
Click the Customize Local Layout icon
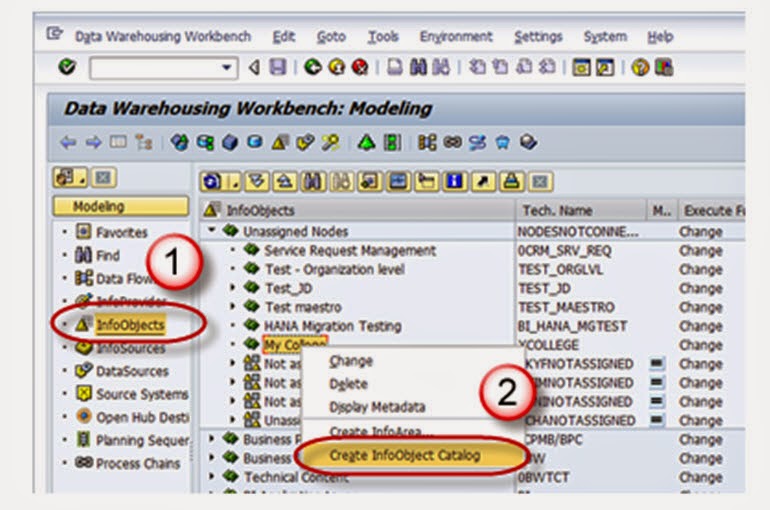(x=663, y=67)
